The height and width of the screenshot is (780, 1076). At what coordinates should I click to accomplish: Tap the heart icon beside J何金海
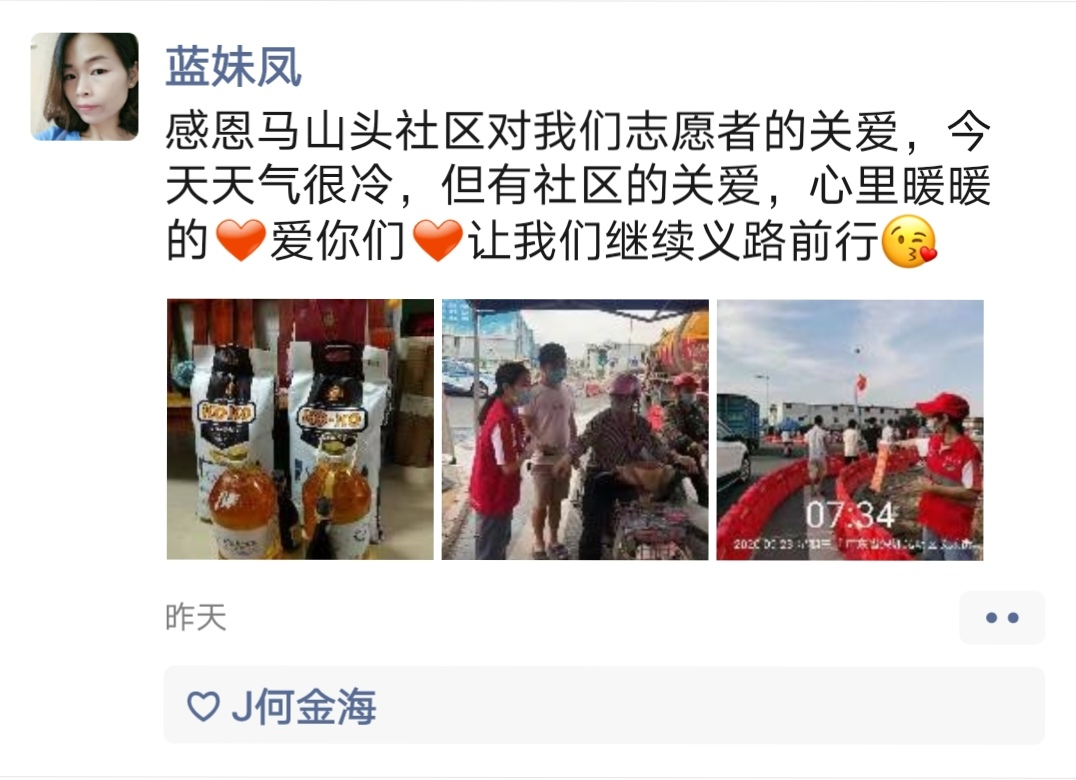tap(203, 706)
